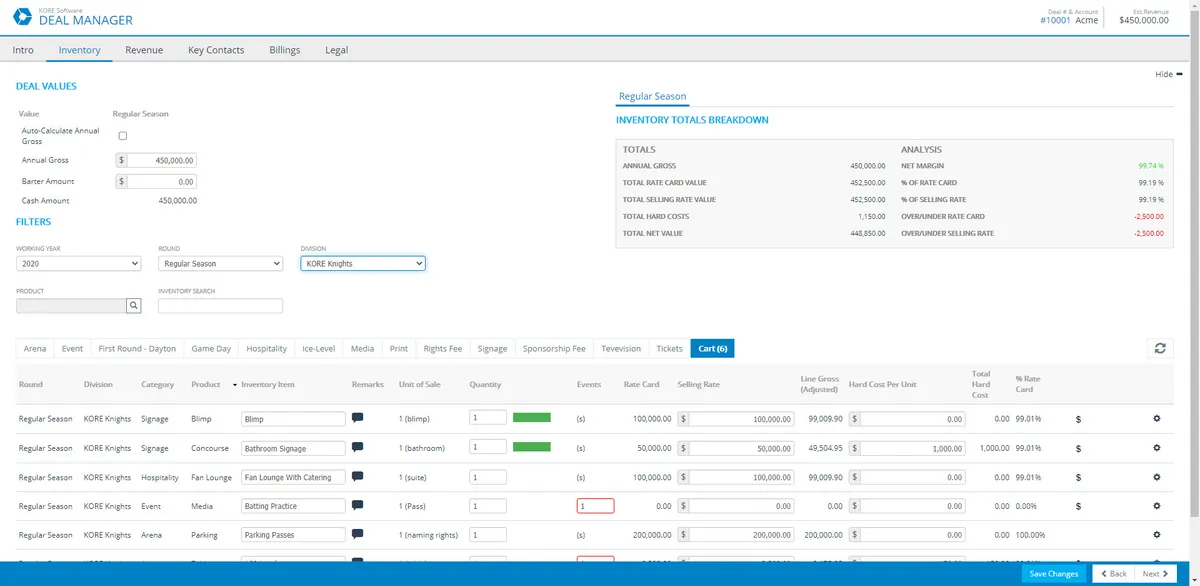The width and height of the screenshot is (1200, 586).
Task: Click the Bathroom Signage availability green bar
Action: coord(532,447)
